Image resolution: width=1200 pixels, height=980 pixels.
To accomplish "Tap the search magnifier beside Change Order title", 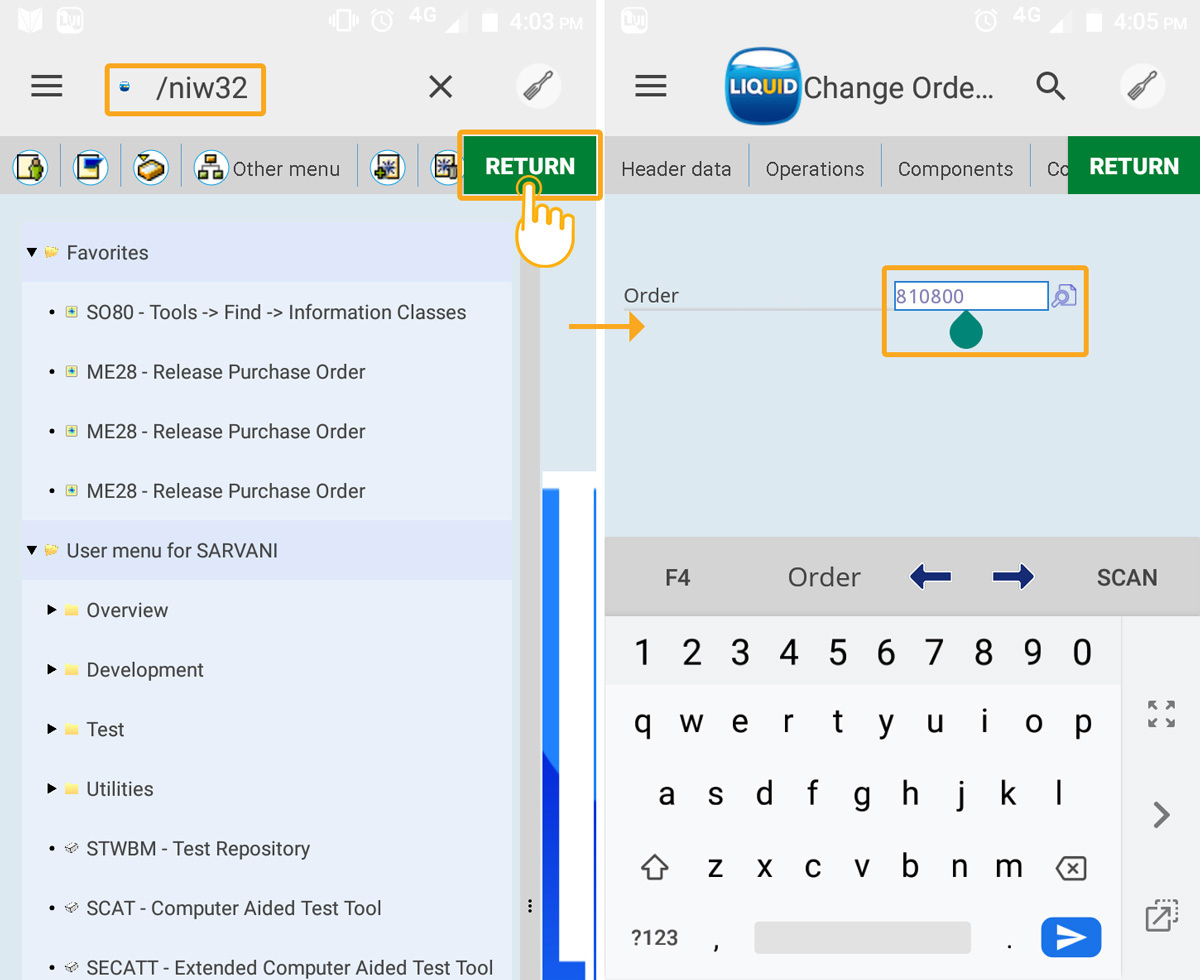I will click(1050, 87).
